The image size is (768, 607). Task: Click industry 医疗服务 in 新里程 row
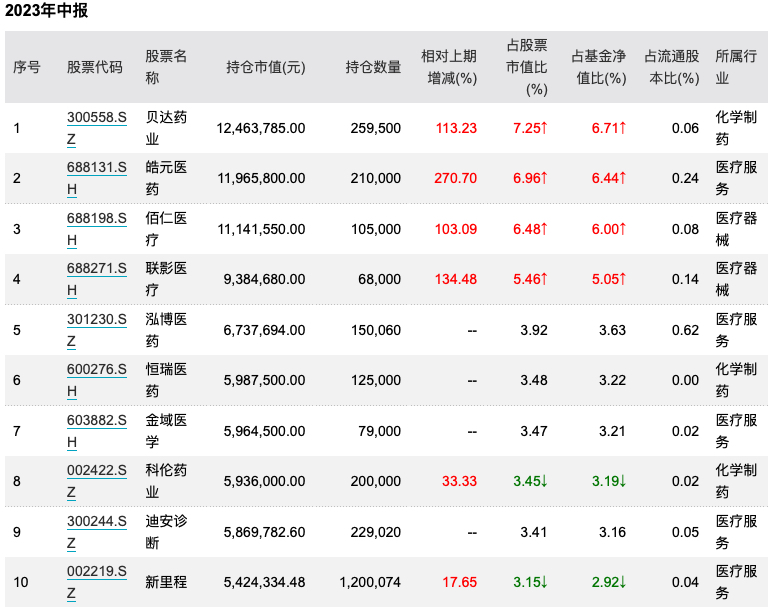tap(736, 582)
